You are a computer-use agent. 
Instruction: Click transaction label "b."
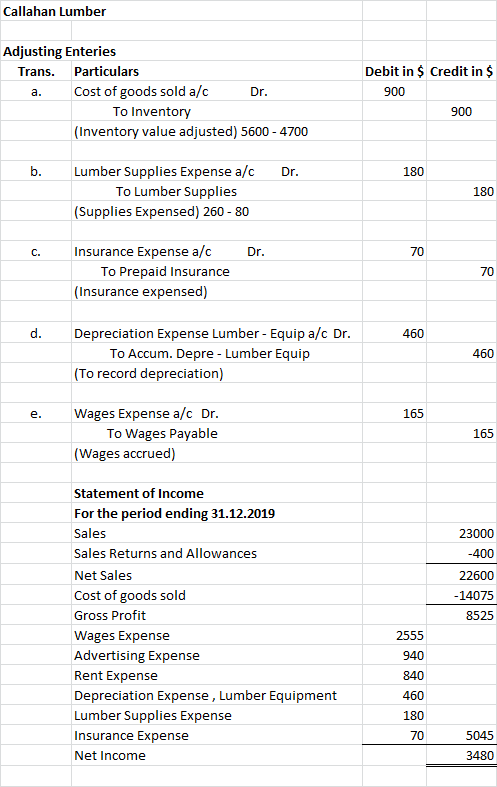(36, 172)
